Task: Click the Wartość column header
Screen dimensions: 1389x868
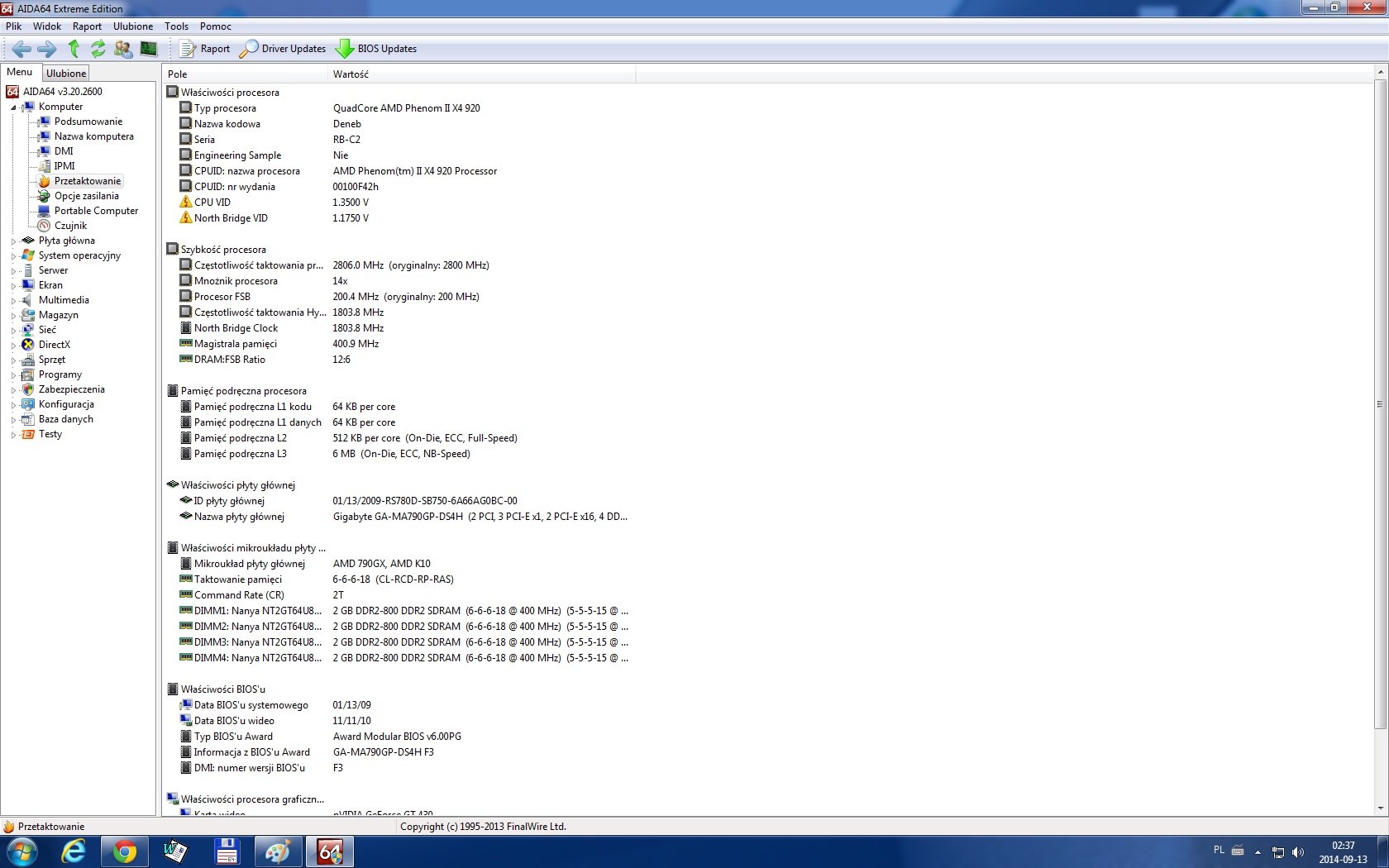Action: pyautogui.click(x=482, y=74)
